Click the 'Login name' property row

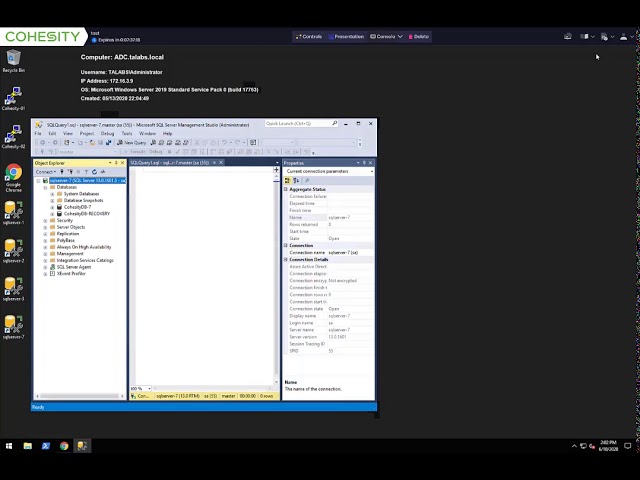[x=329, y=323]
